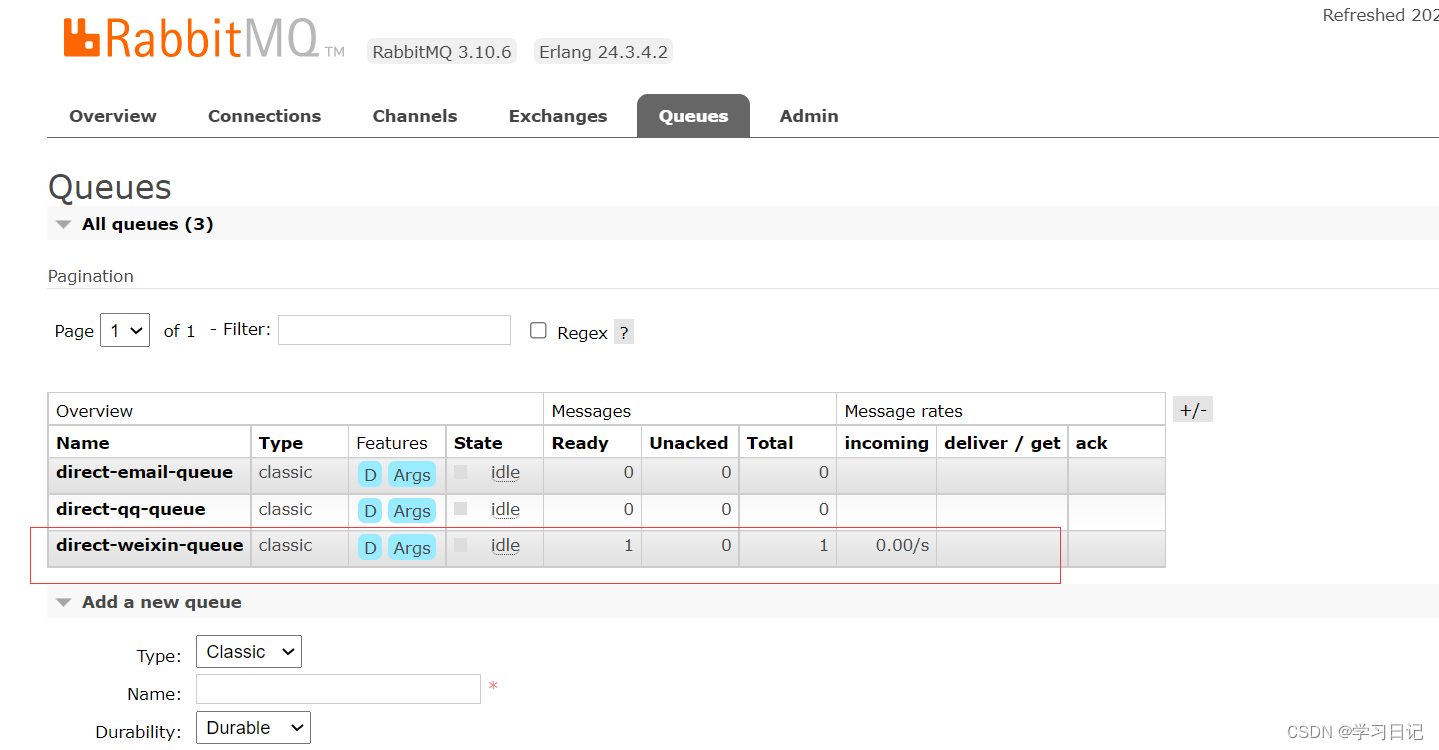Sort by incoming rate column
The height and width of the screenshot is (750, 1439).
pos(887,443)
